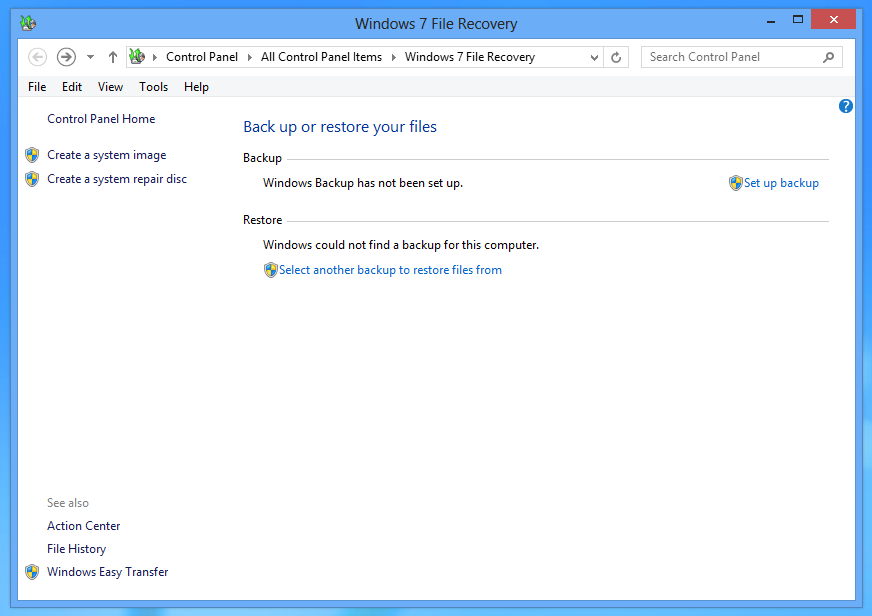The width and height of the screenshot is (872, 616).
Task: Maximize the Windows 7 File Recovery window
Action: point(798,19)
